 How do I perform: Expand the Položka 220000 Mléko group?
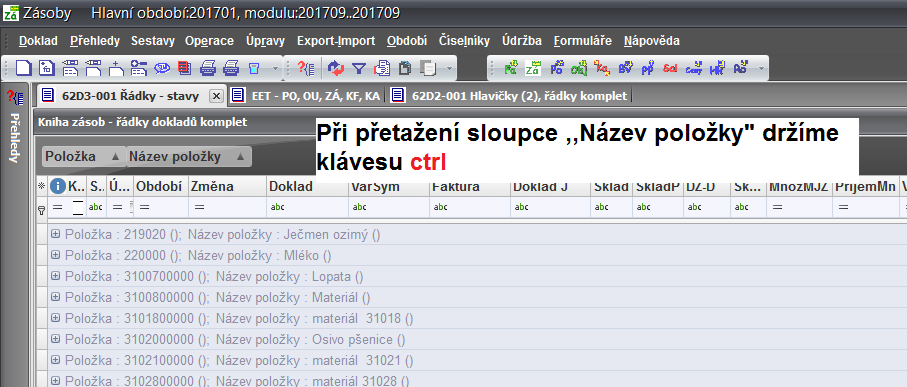point(56,255)
